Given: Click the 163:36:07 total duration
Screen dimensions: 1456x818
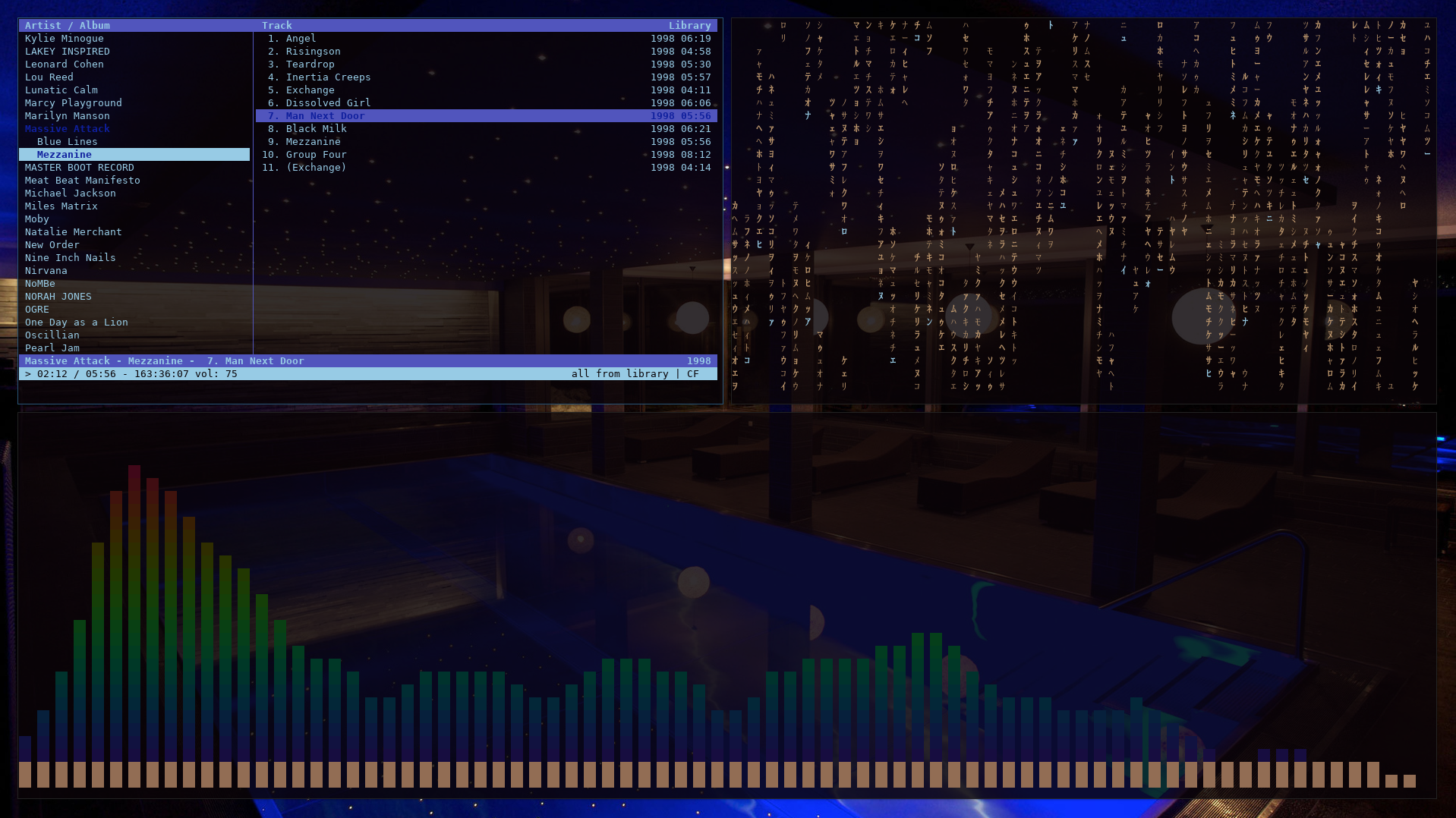Looking at the screenshot, I should pos(161,374).
